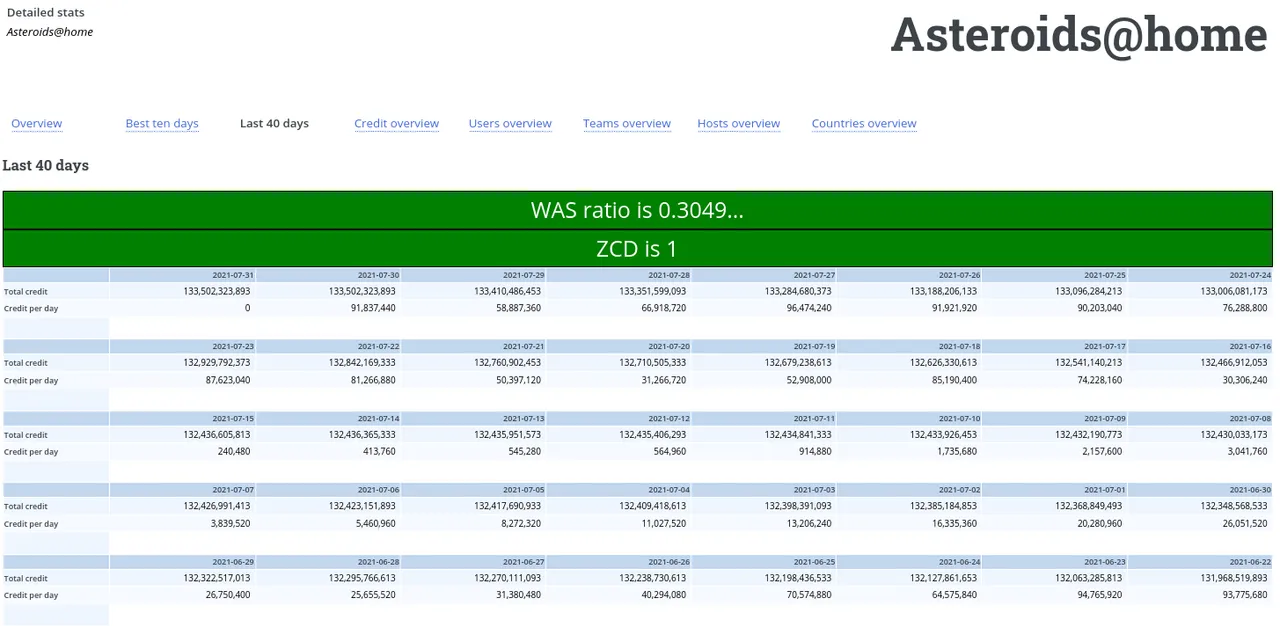This screenshot has width=1280, height=626.
Task: Select date header 2021-07-31
Action: (x=233, y=275)
